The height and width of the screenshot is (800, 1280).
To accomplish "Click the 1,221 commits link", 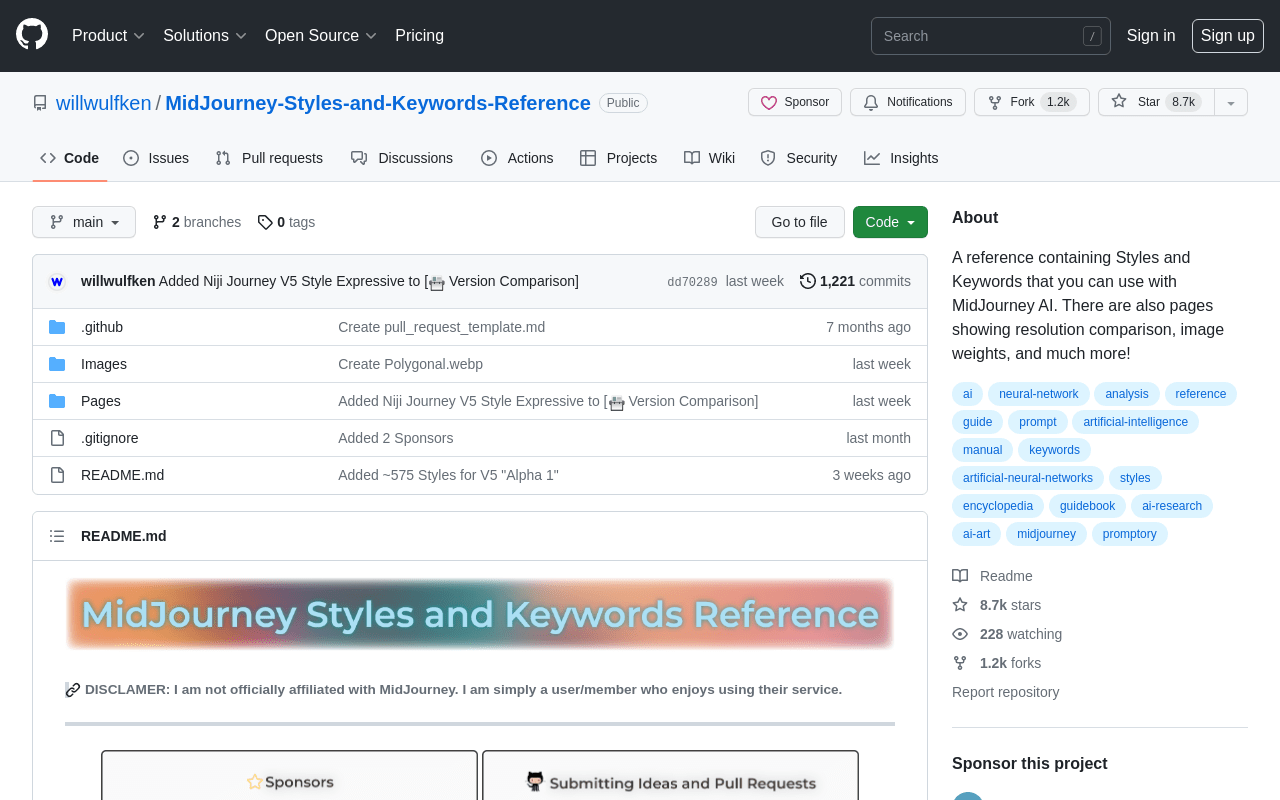I will tap(856, 281).
